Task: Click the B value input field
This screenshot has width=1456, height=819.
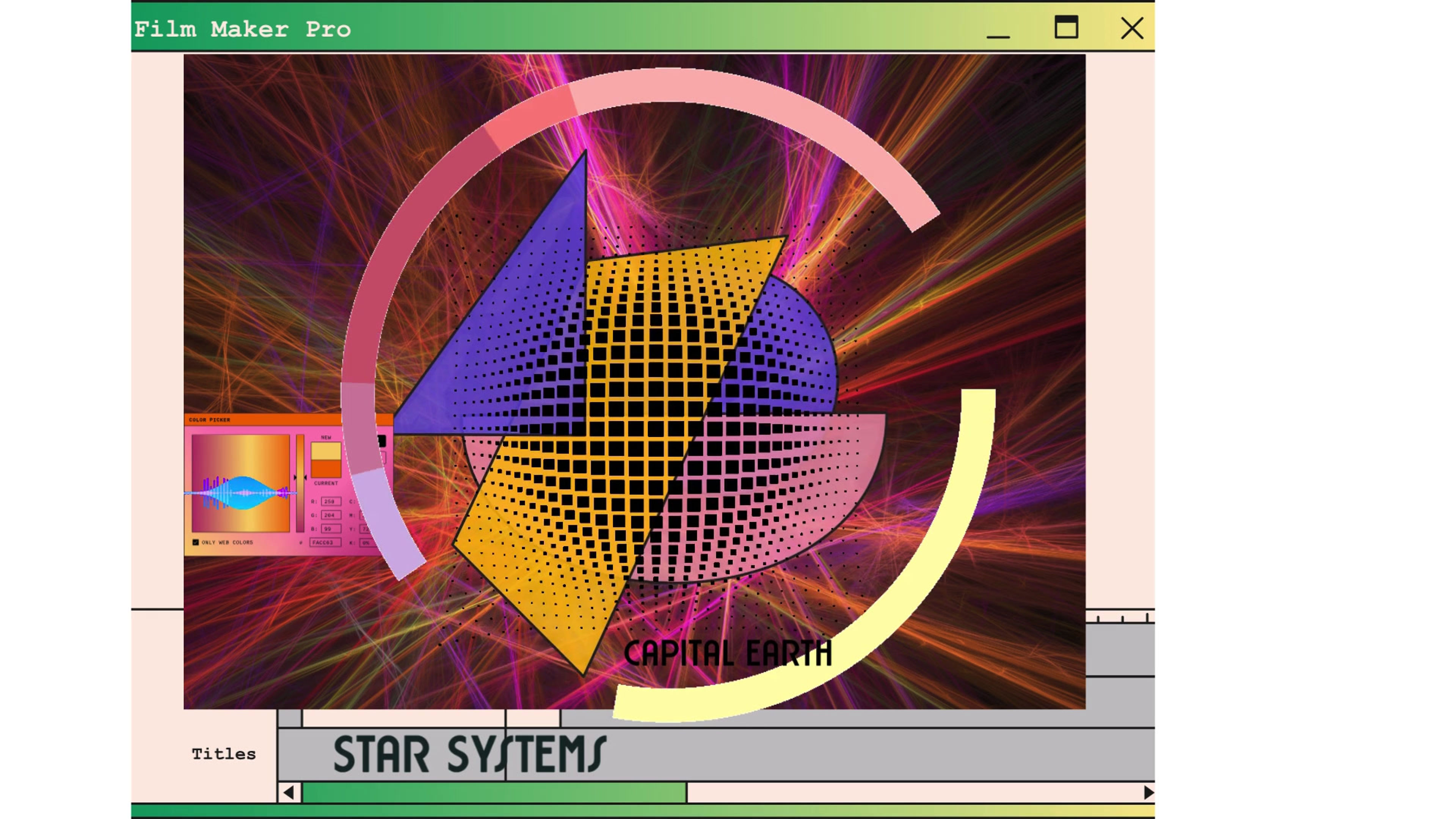Action: coord(331,529)
